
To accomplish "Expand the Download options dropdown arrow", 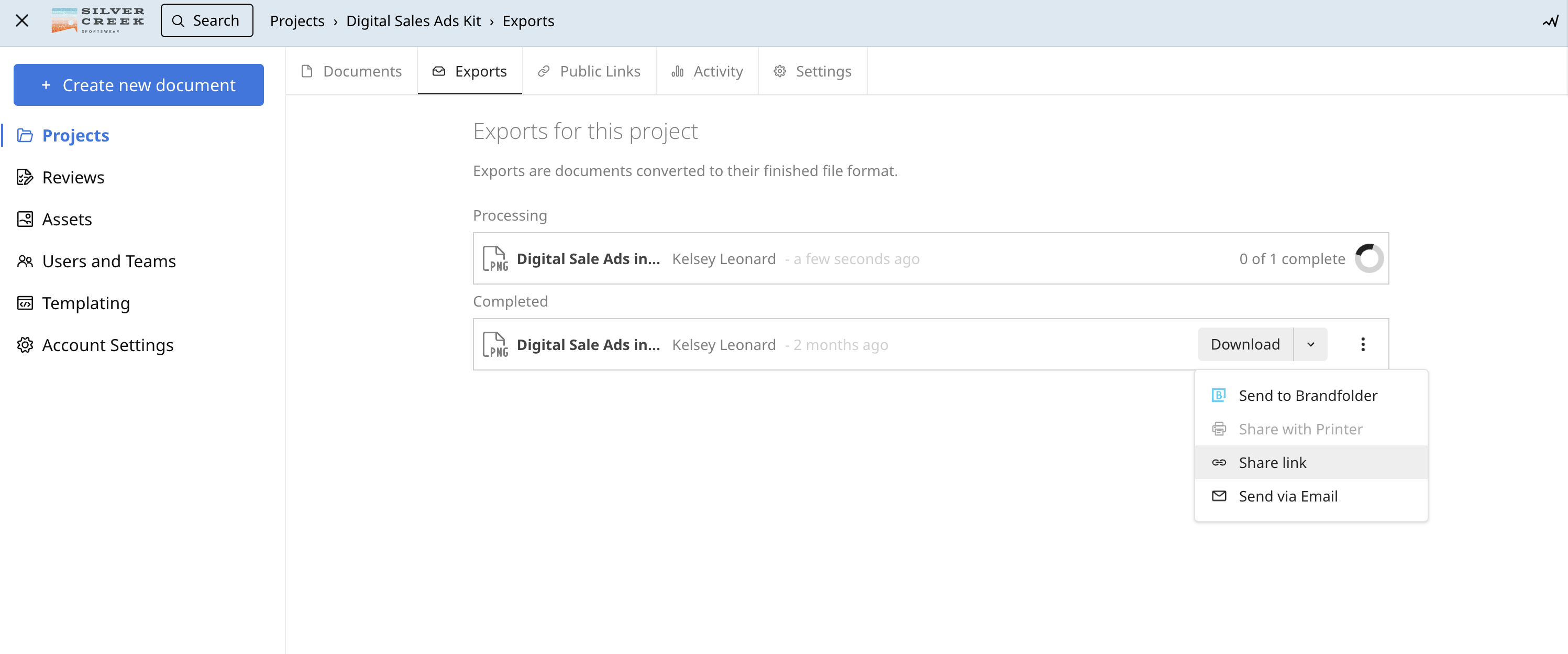I will [1311, 344].
